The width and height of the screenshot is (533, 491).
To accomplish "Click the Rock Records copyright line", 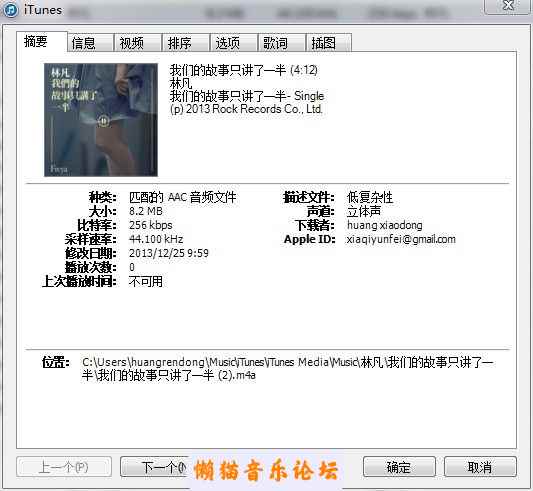I will click(246, 109).
